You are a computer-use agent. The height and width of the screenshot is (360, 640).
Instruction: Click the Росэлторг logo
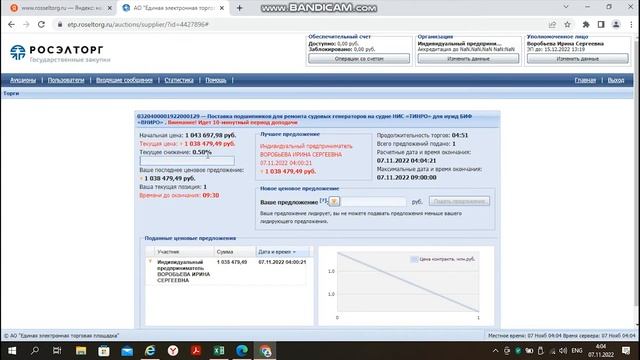(60, 53)
